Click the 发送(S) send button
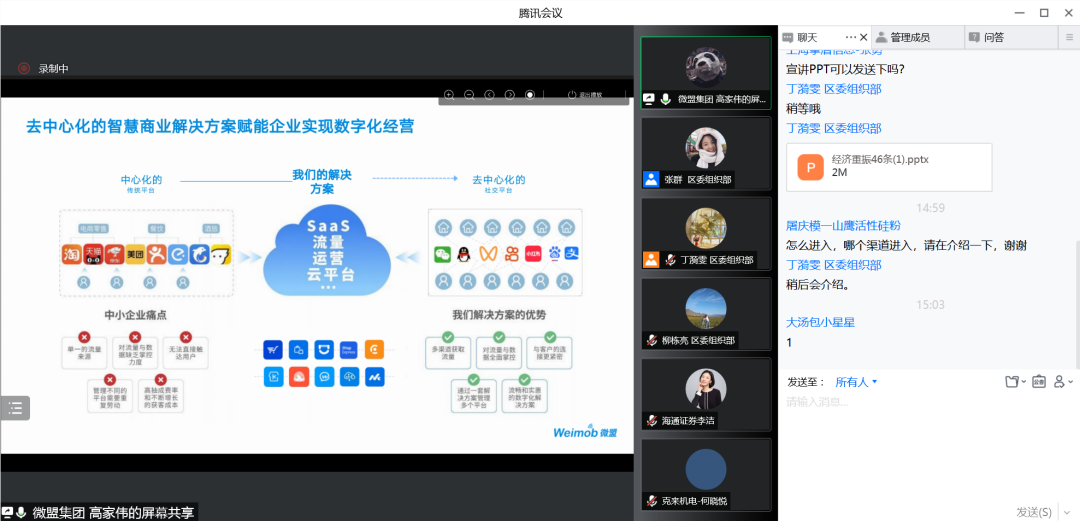Image resolution: width=1080 pixels, height=521 pixels. [1033, 512]
